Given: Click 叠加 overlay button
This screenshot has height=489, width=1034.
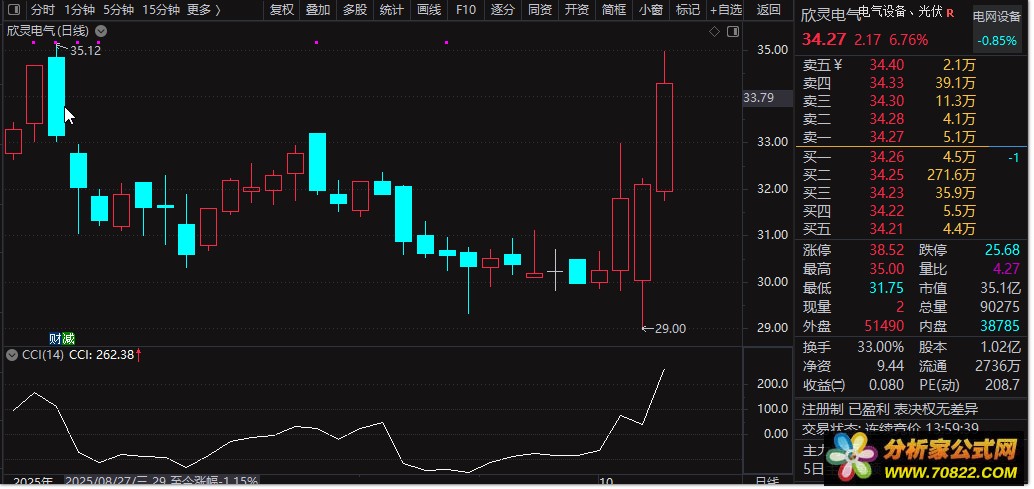Looking at the screenshot, I should click(319, 10).
